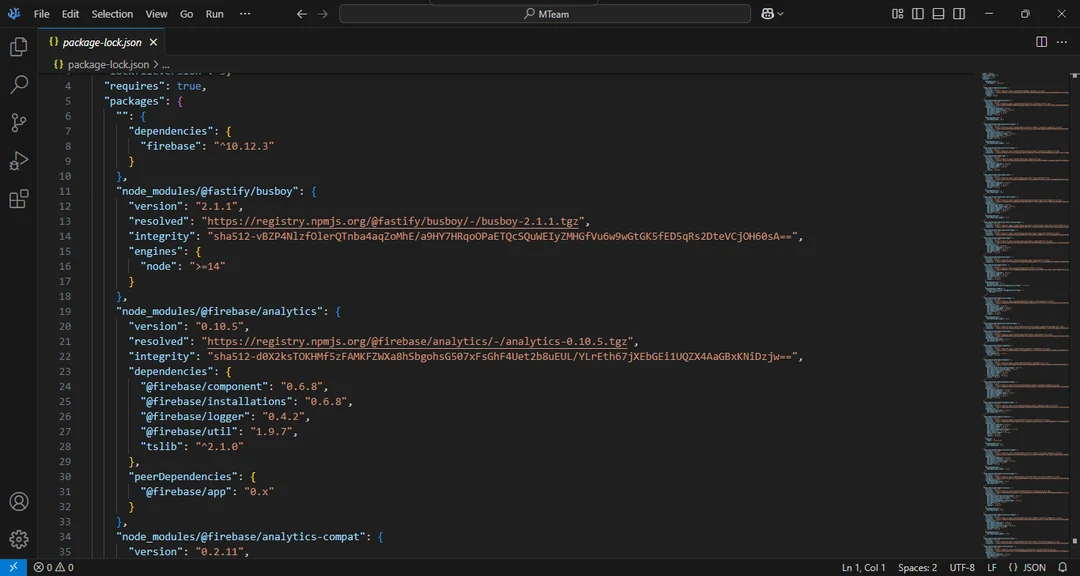Open the notifications bell
The height and width of the screenshot is (576, 1080).
(x=1062, y=568)
